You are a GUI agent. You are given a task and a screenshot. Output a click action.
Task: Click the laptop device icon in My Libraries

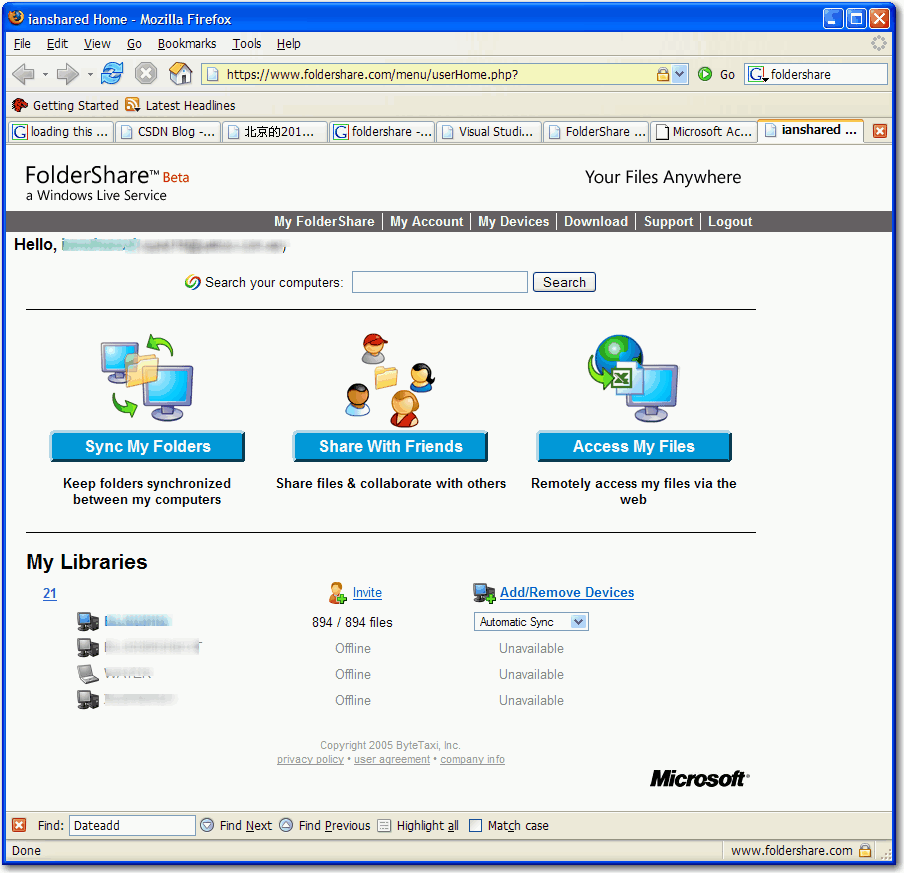point(88,673)
